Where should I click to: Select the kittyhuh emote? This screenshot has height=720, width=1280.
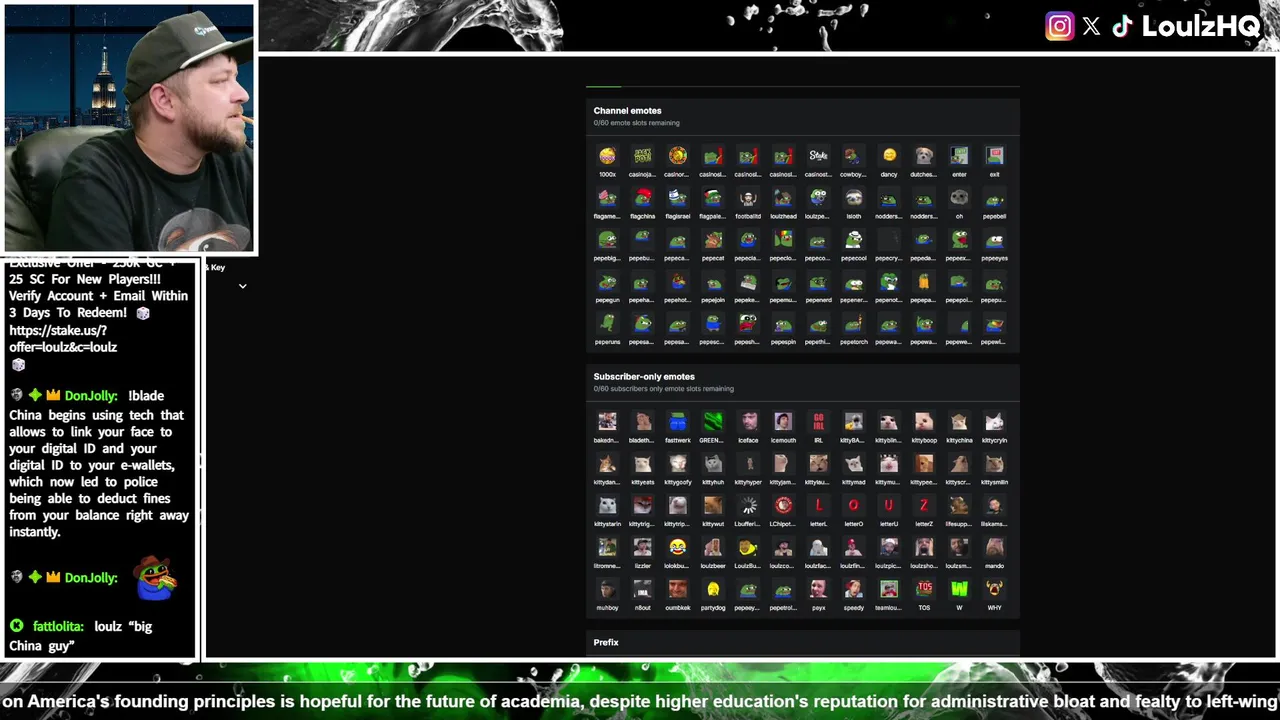point(713,464)
